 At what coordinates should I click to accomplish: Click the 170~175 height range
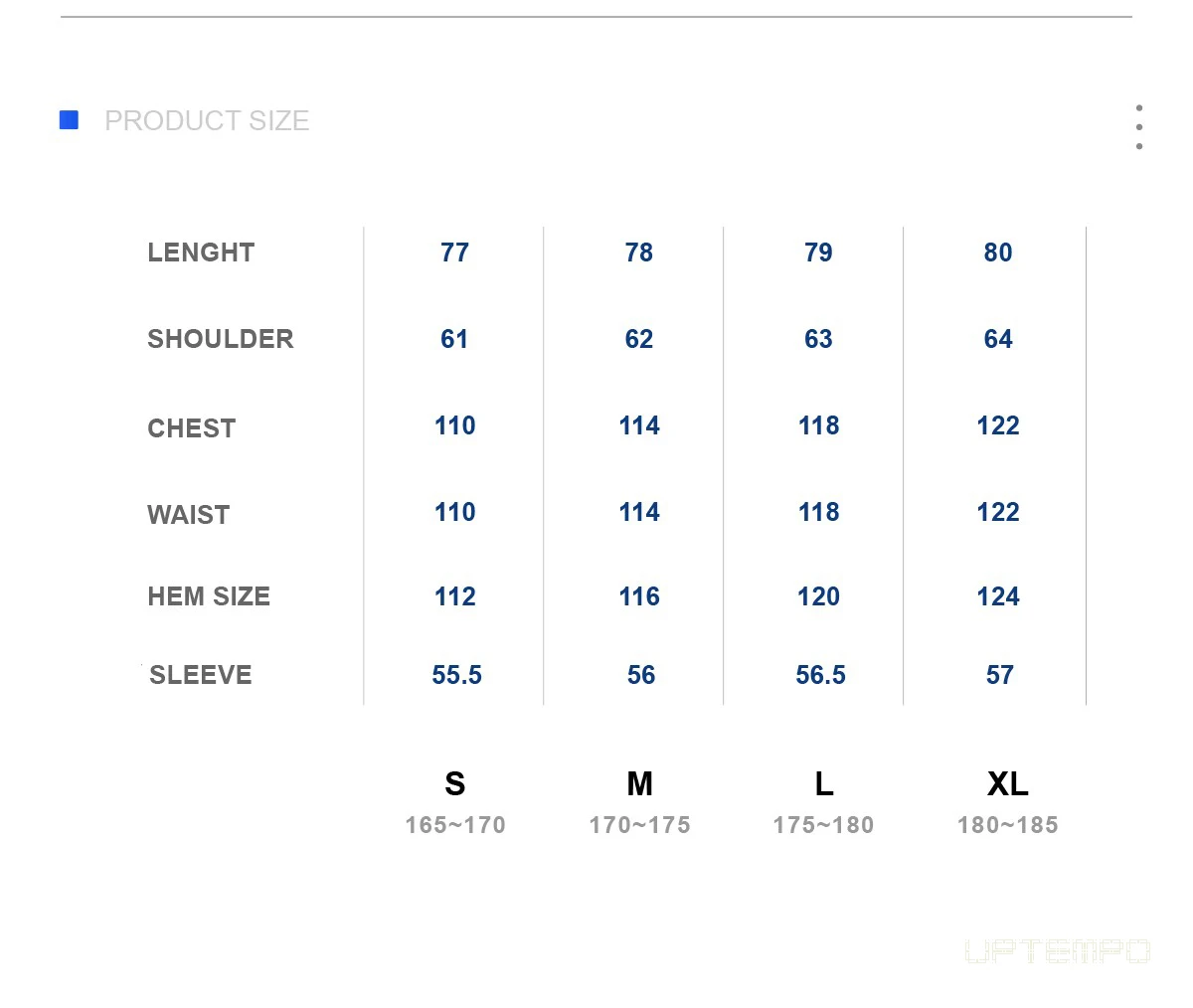coord(640,825)
